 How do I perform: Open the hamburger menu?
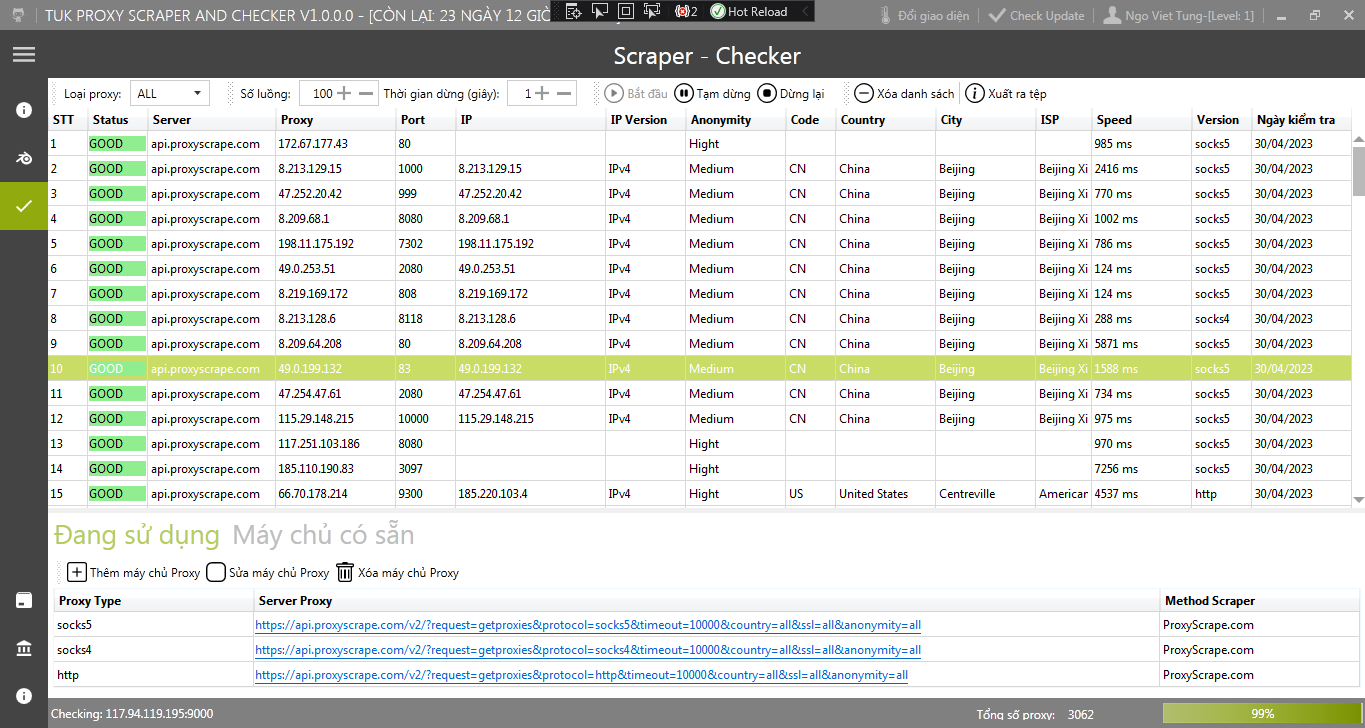point(24,55)
